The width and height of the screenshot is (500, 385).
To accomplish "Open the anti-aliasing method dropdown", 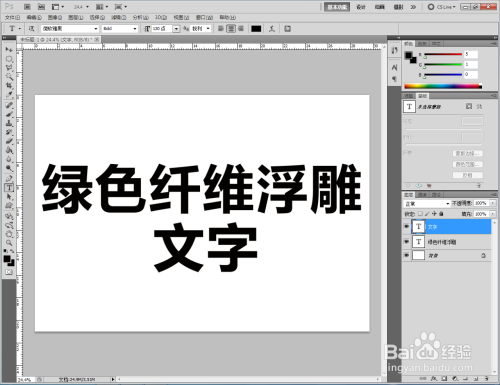I will tap(208, 29).
